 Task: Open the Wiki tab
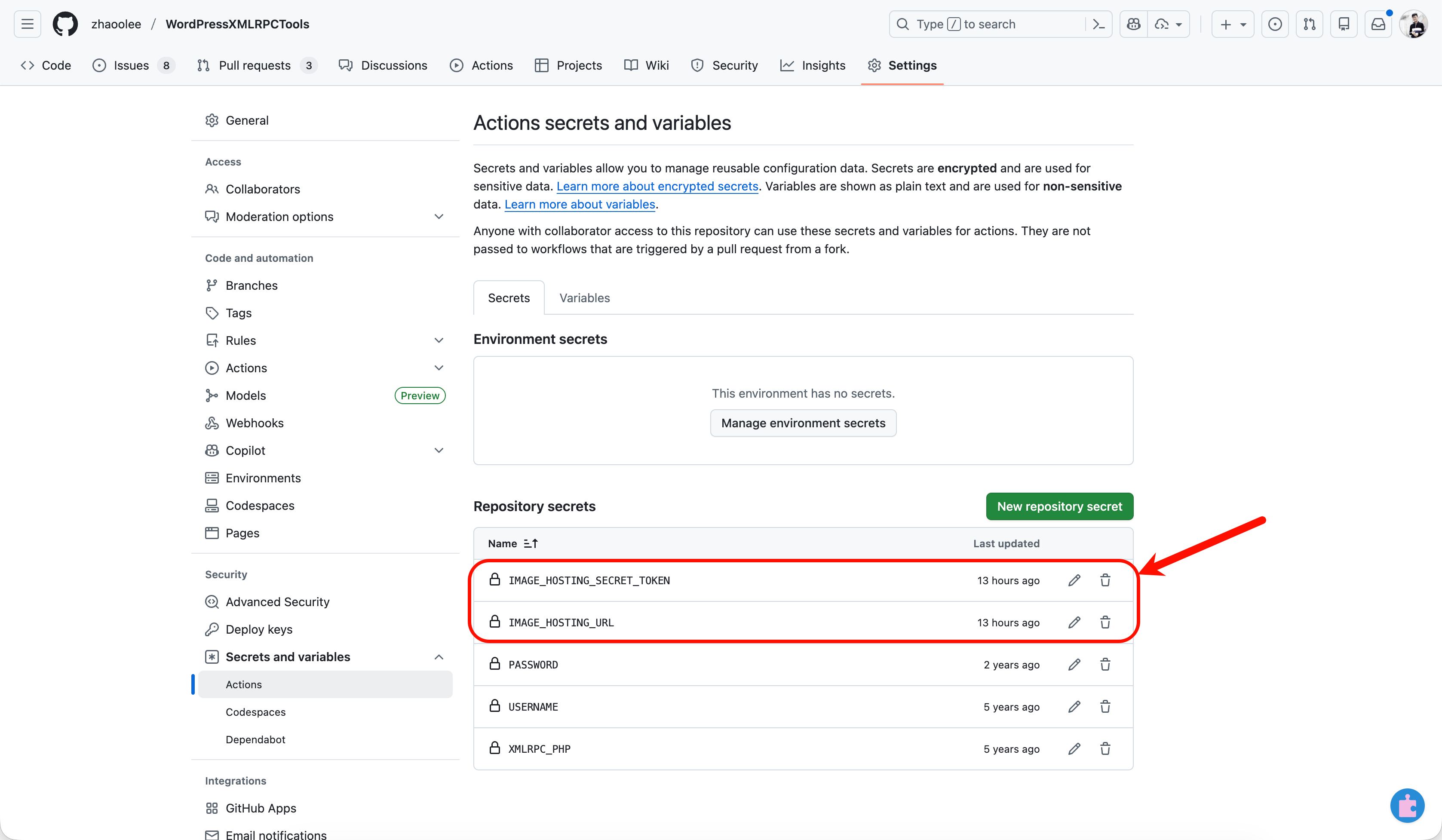pos(646,65)
